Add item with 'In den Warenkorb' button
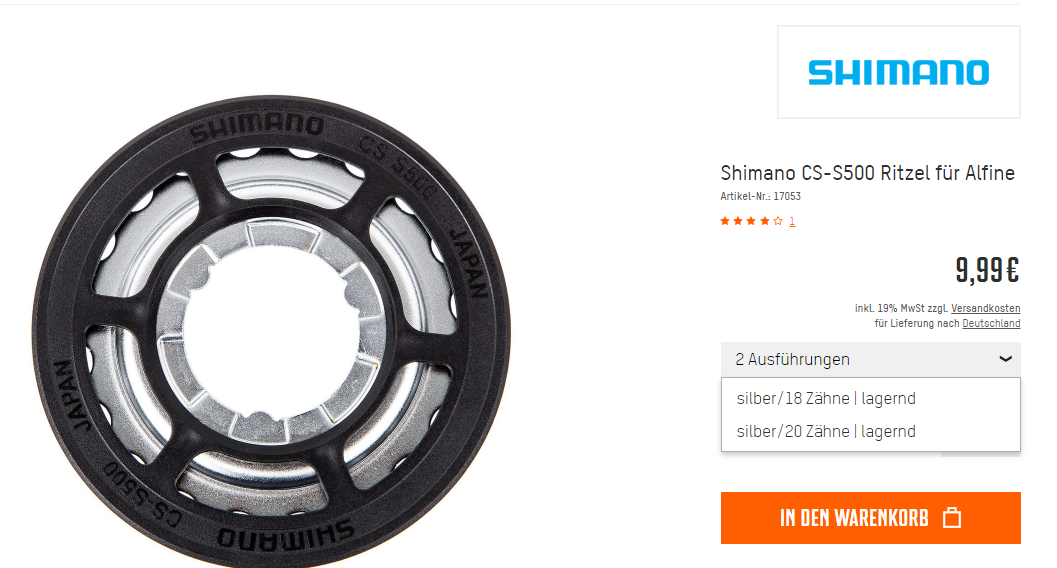 point(870,517)
